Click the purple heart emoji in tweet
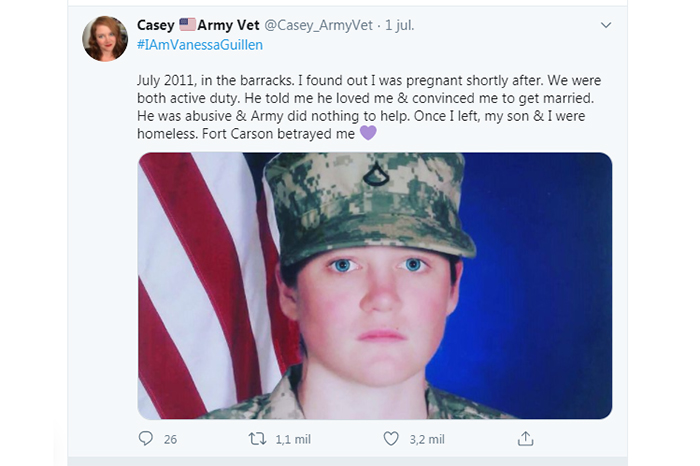Viewport: 700px width, 466px height. click(x=368, y=133)
